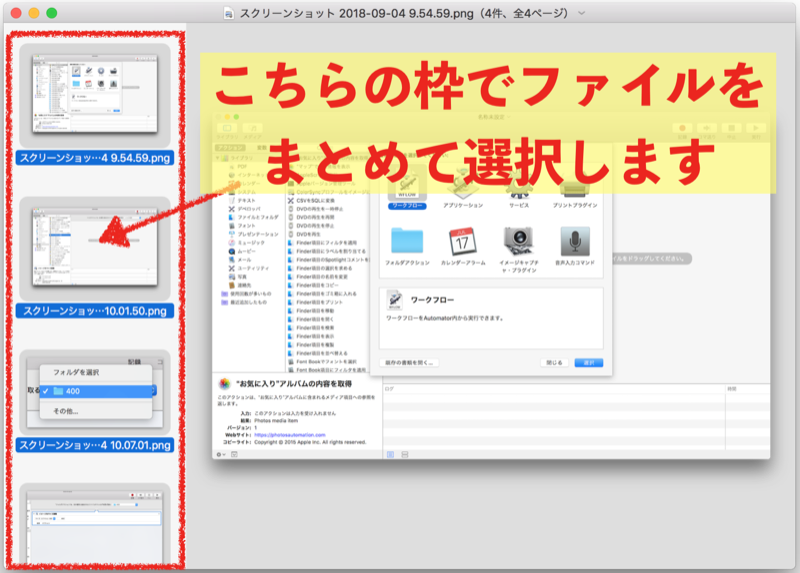This screenshot has height=573, width=800.
Task: Select the メール library category
Action: [240, 260]
